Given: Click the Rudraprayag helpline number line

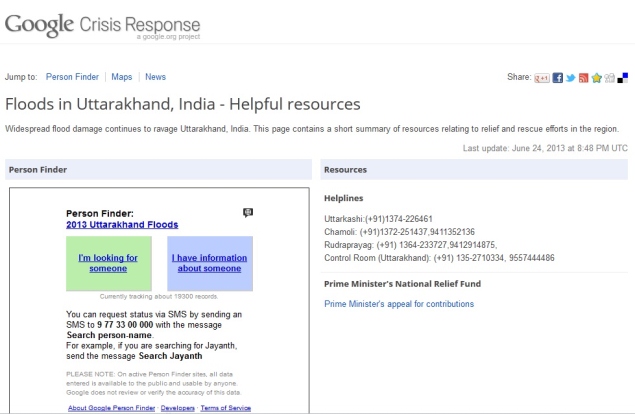Looking at the screenshot, I should coord(410,245).
